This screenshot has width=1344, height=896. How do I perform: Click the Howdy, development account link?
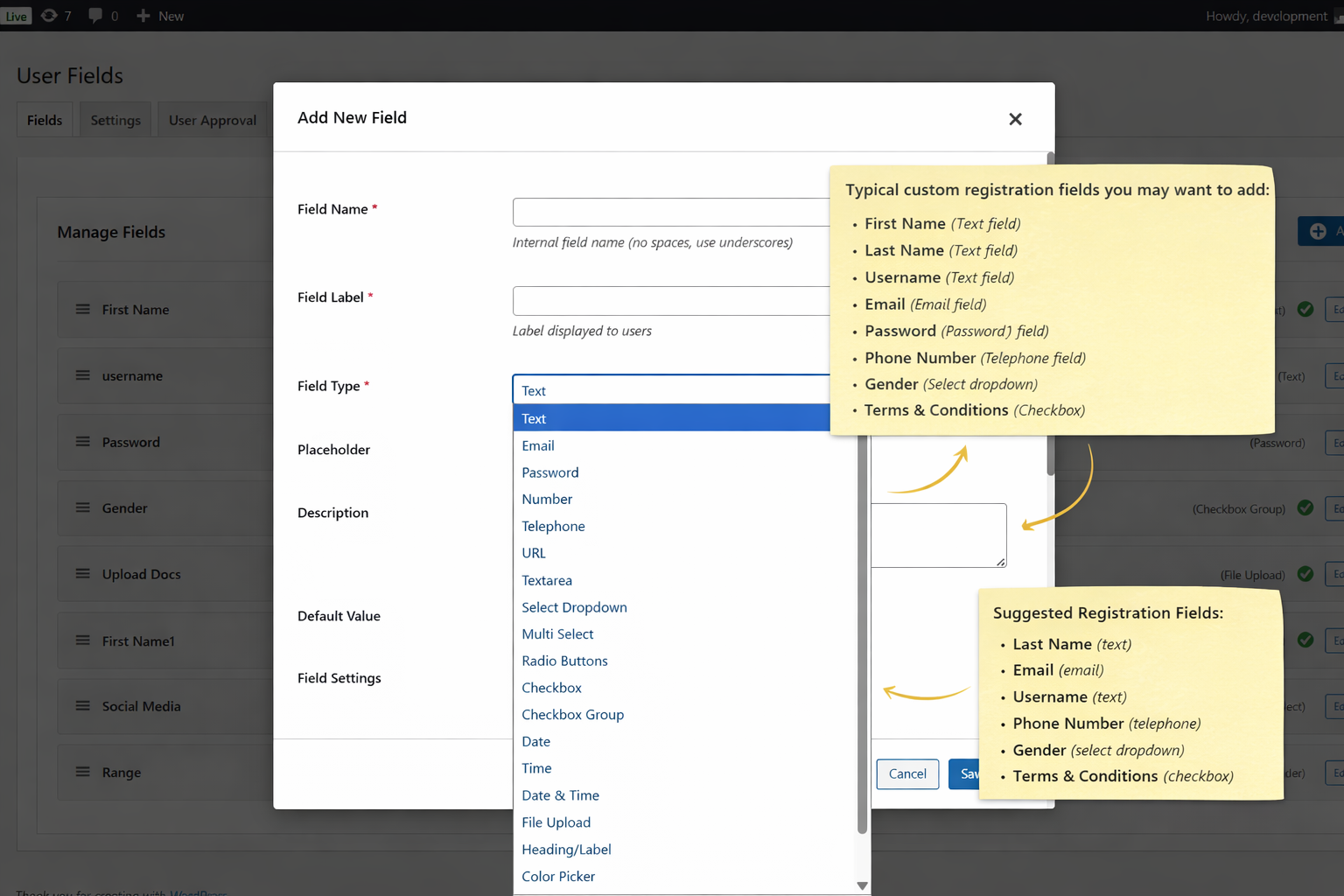coord(1266,15)
